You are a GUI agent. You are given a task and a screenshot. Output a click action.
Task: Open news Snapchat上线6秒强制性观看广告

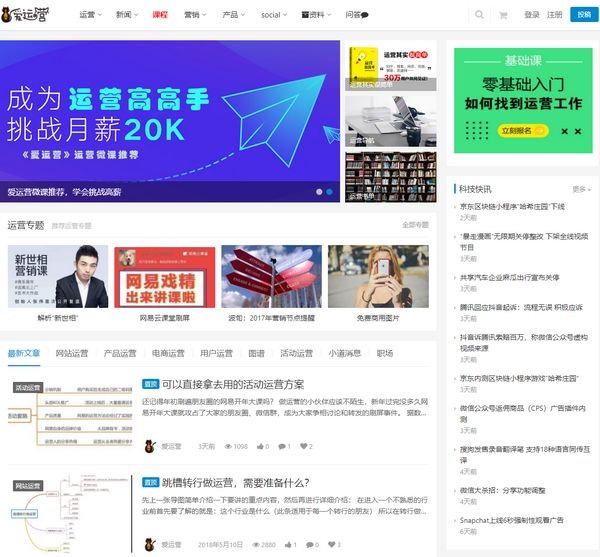(512, 520)
